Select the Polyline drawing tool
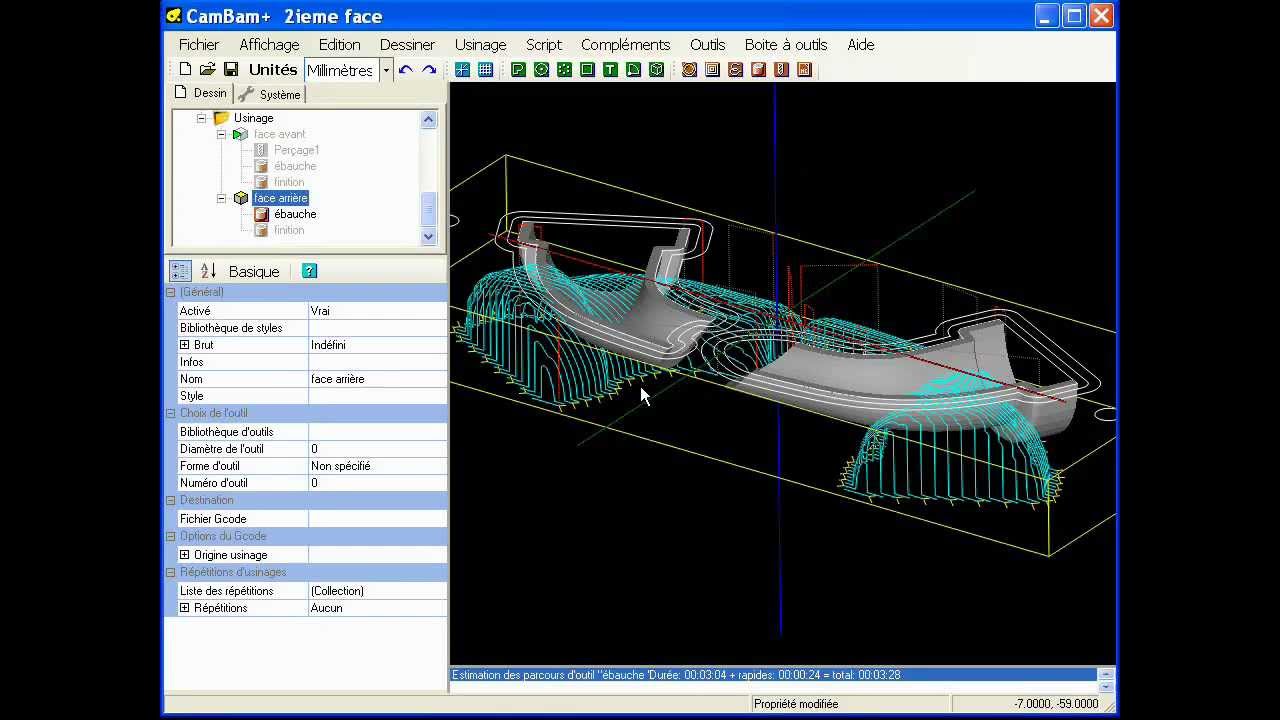This screenshot has height=720, width=1280. [x=518, y=69]
